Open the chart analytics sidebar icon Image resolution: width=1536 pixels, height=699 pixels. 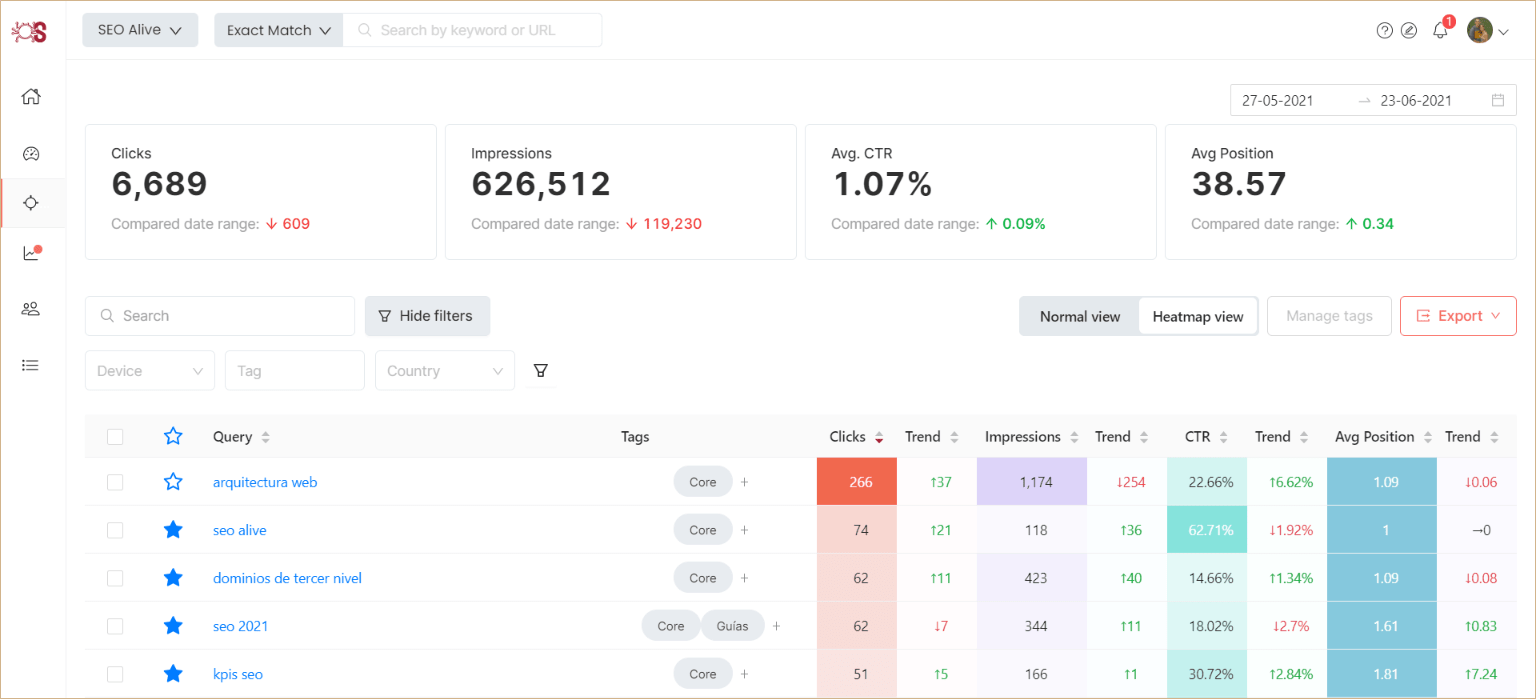(31, 253)
